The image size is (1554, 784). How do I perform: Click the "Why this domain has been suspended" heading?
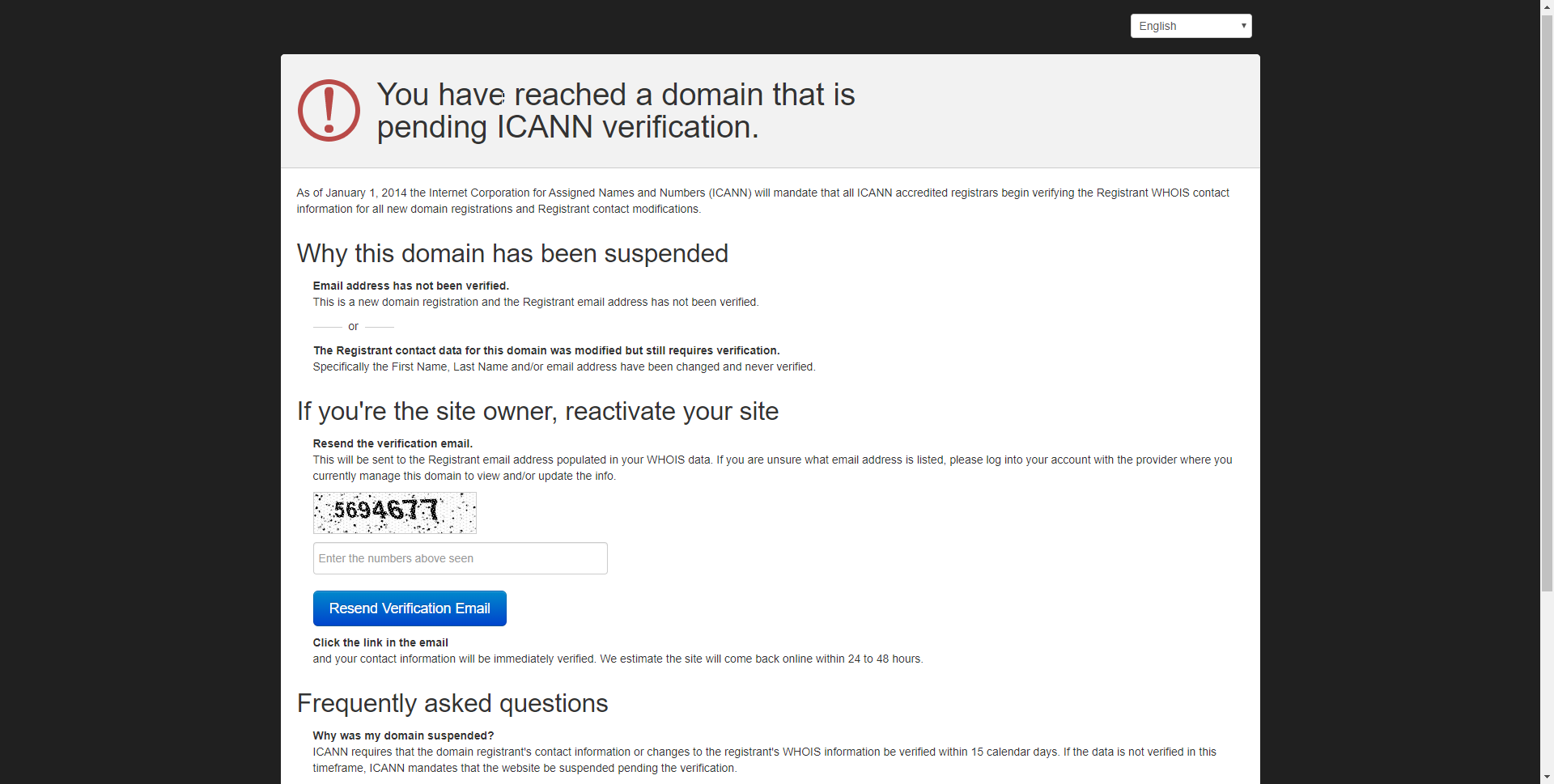[512, 253]
